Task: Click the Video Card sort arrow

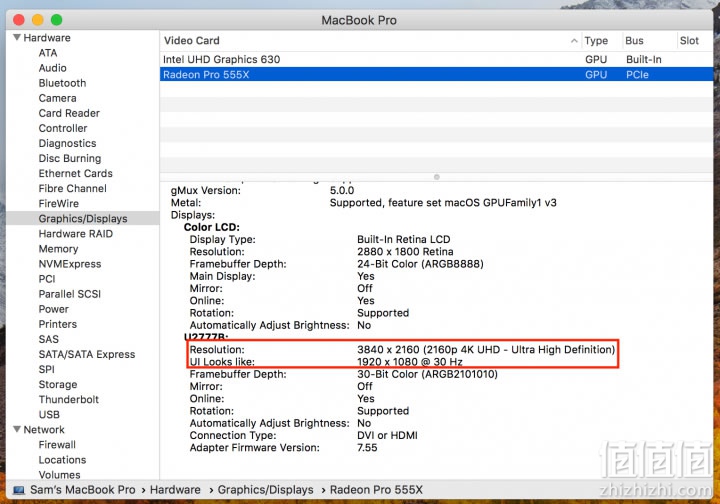Action: [574, 41]
